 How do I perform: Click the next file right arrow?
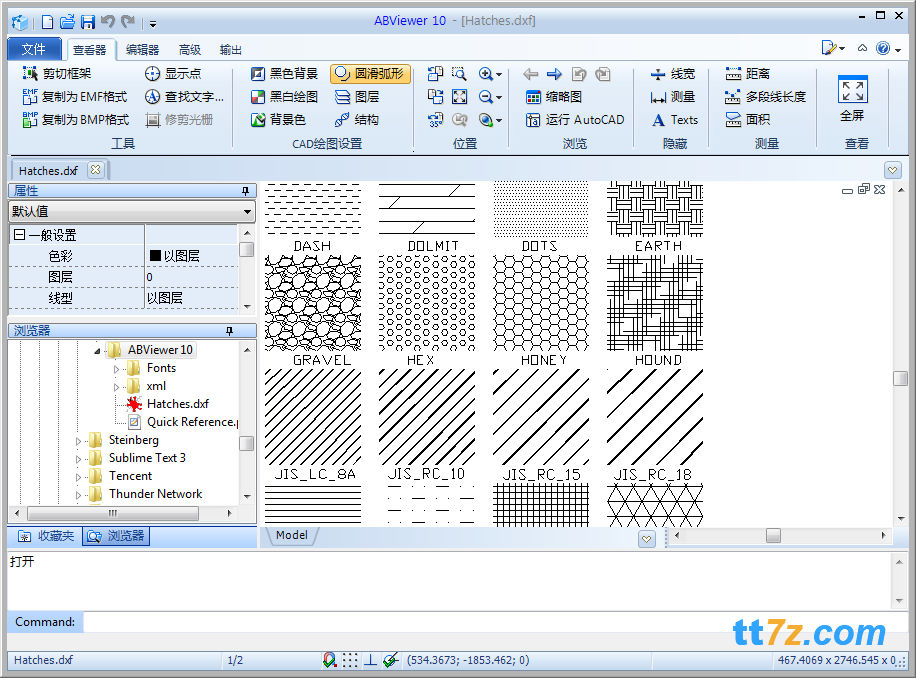click(554, 74)
